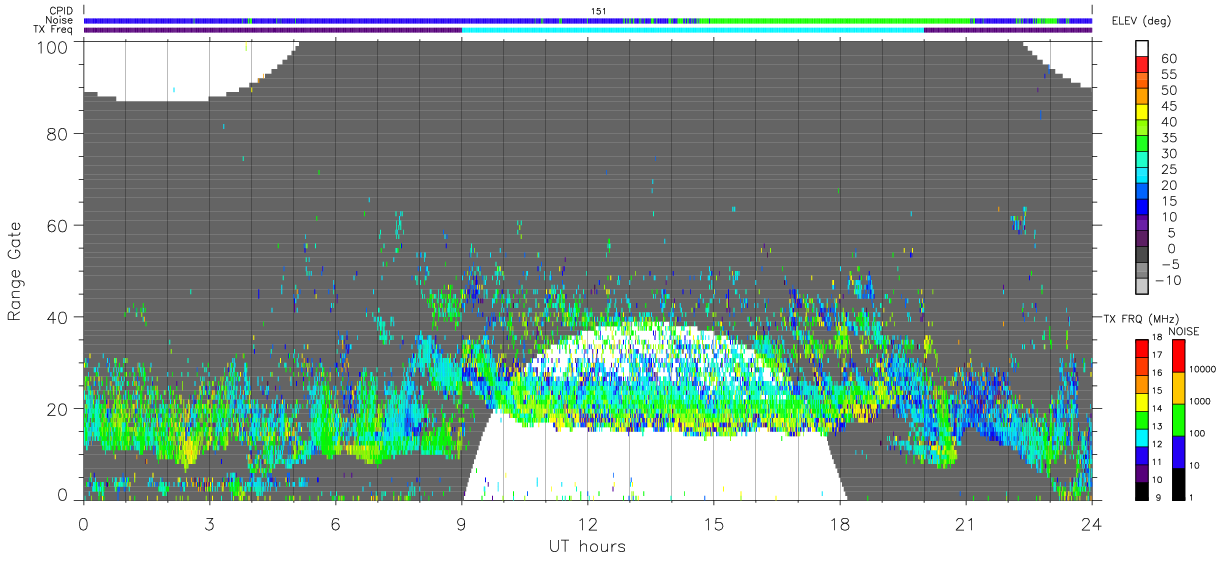1228x567 pixels.
Task: Click UT hours tick label 24
Action: point(1091,523)
